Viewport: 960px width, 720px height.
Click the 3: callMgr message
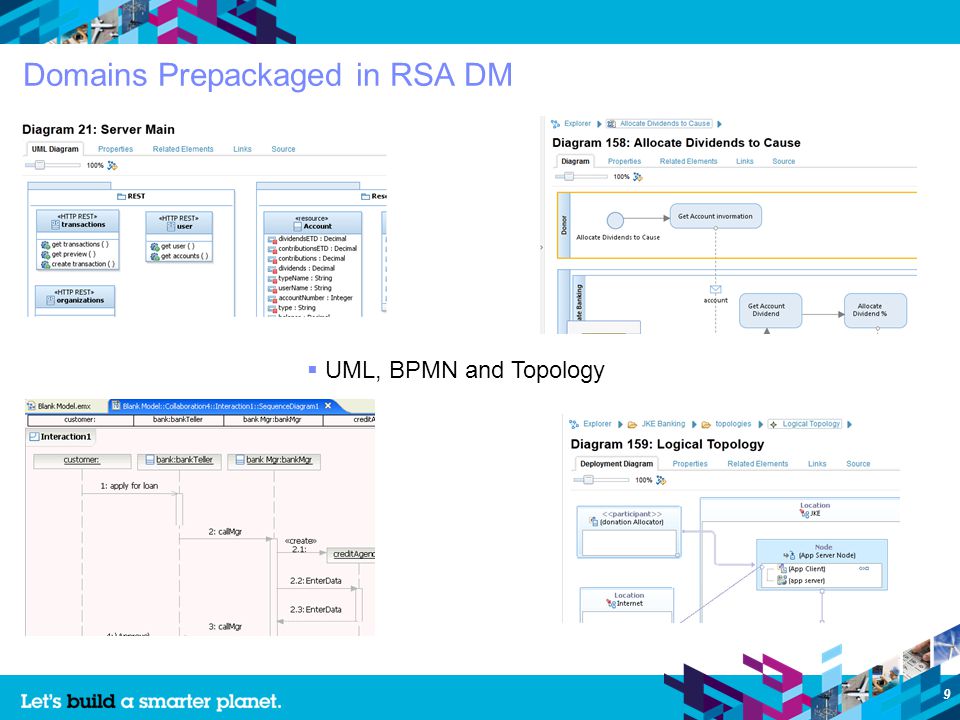pyautogui.click(x=225, y=626)
